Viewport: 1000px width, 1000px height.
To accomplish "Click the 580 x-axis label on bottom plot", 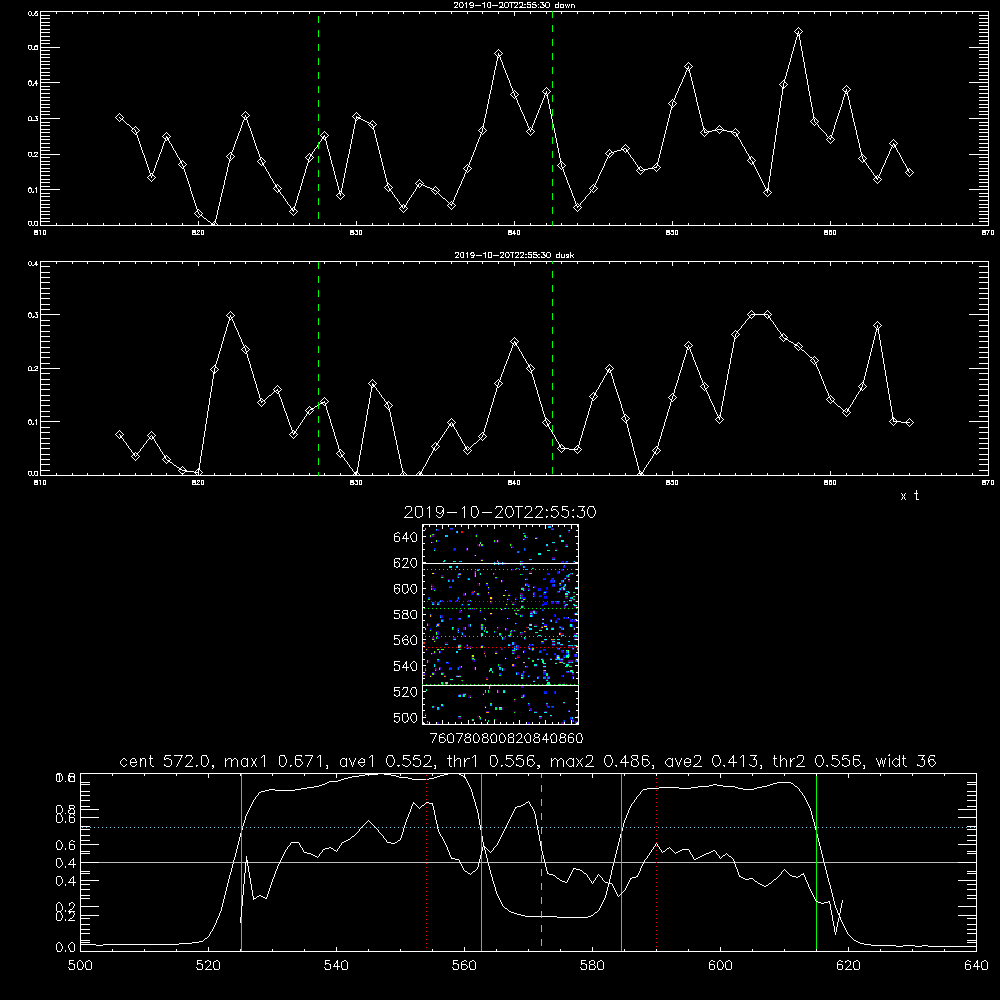I will (x=592, y=966).
